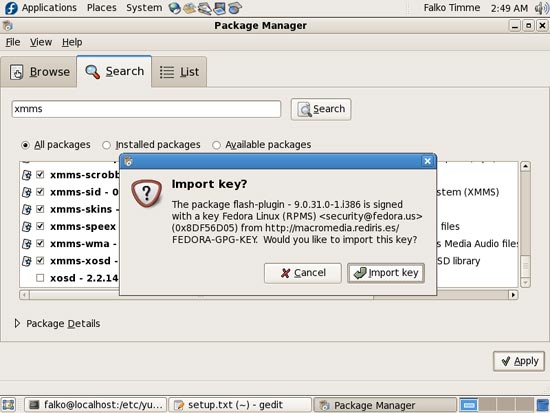Click the question mark icon in Import key dialog
This screenshot has width=550, height=413.
click(147, 193)
